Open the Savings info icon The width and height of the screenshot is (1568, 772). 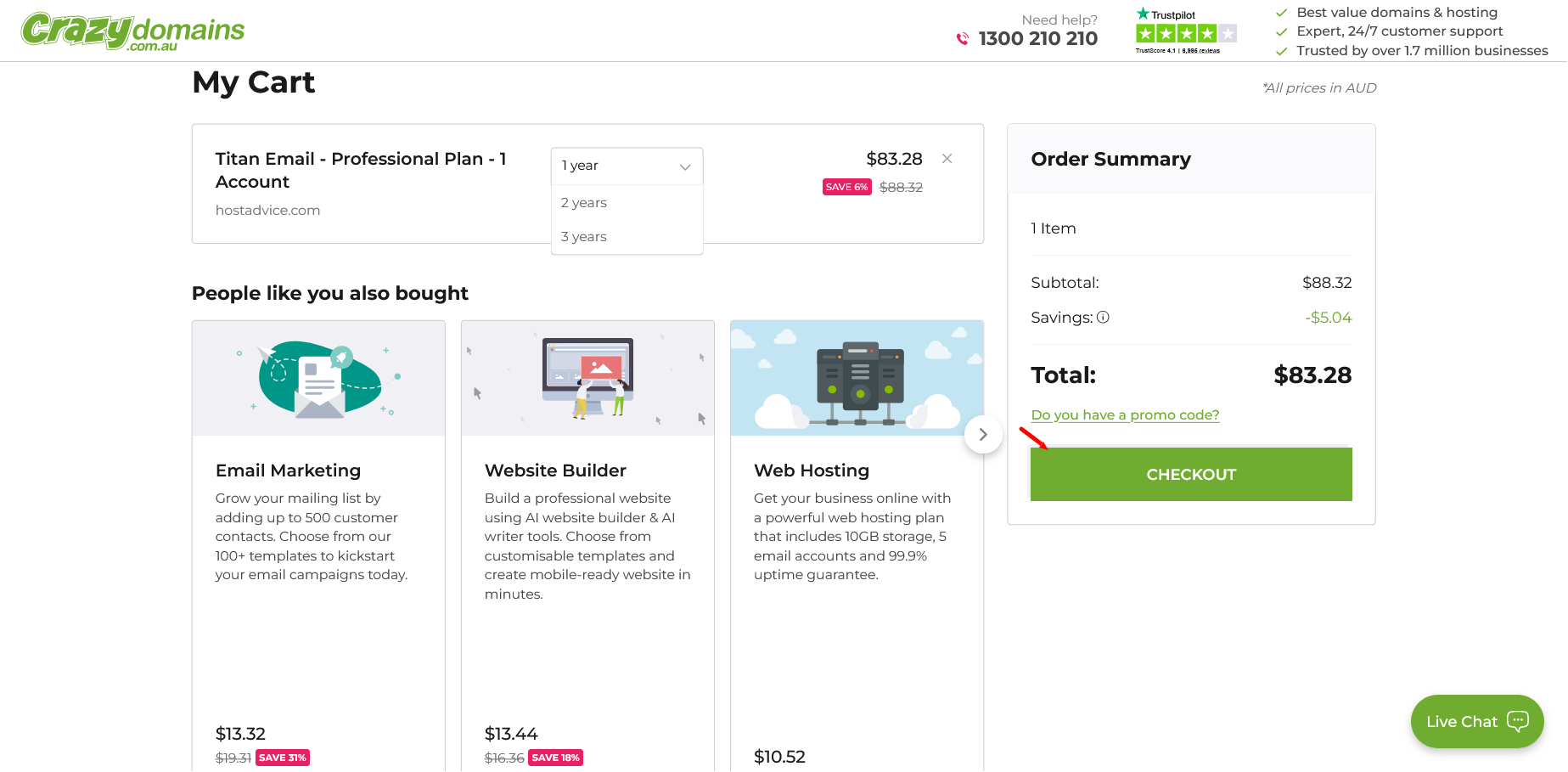click(1103, 317)
